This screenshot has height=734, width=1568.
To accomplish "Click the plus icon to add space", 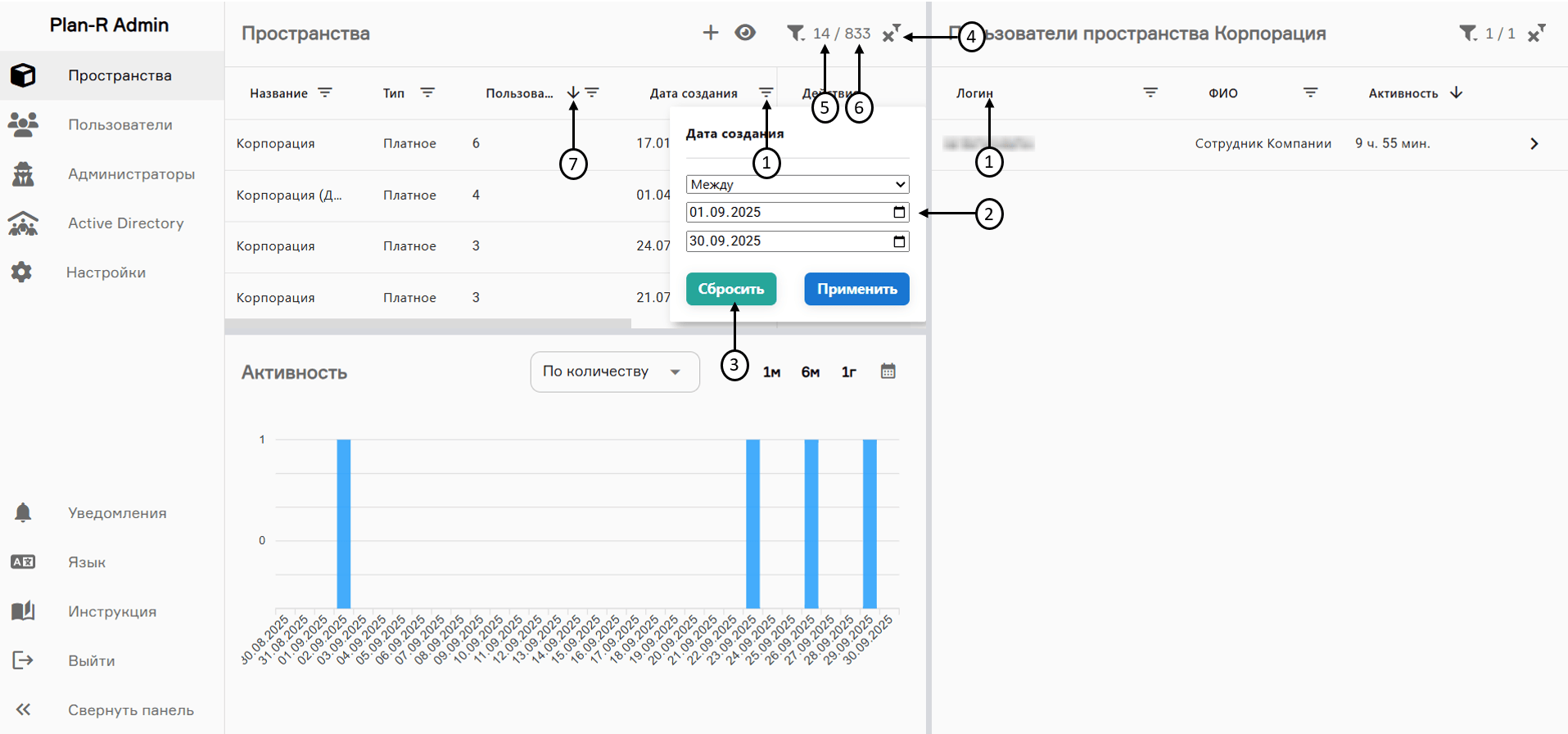I will click(710, 33).
